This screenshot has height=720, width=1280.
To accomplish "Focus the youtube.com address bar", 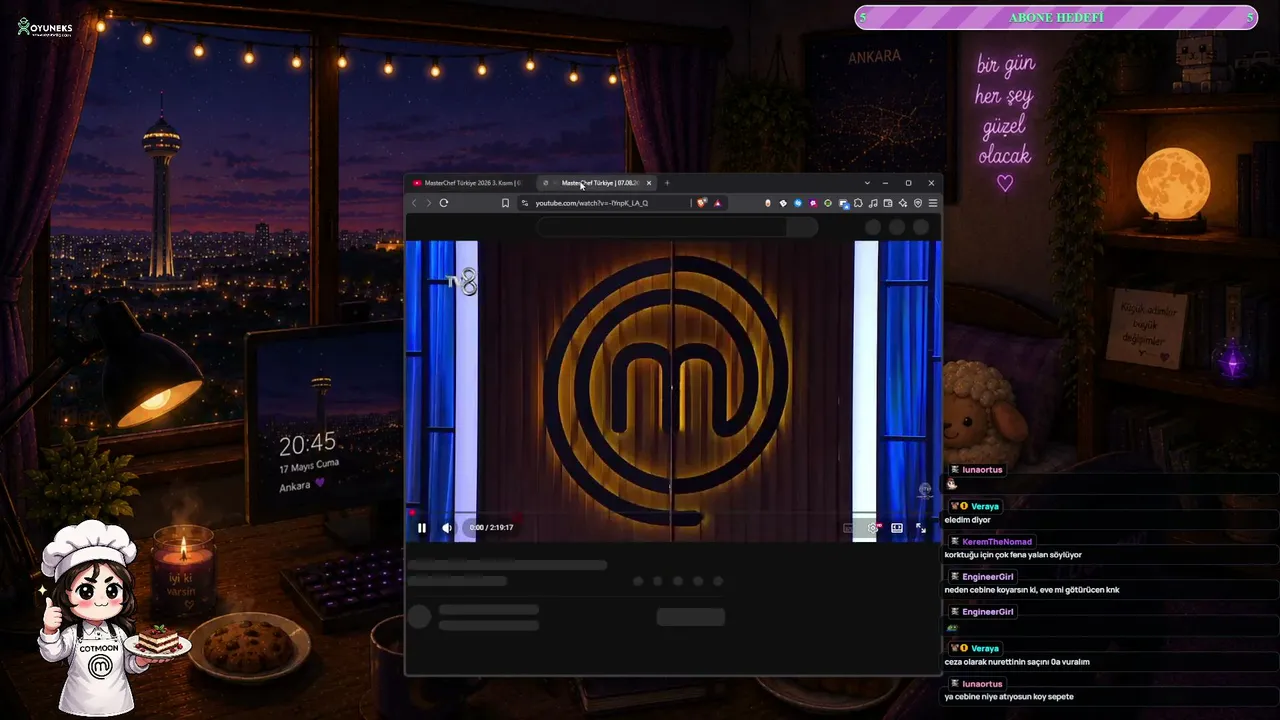I will tap(592, 203).
